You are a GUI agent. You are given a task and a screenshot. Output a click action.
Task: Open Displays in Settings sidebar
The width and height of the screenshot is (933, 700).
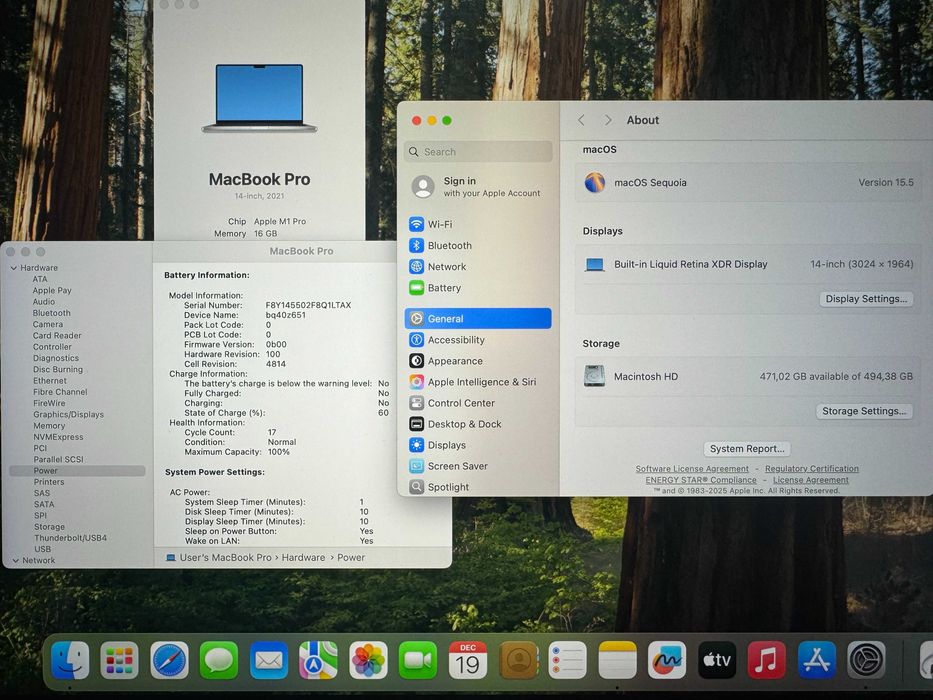[478, 445]
